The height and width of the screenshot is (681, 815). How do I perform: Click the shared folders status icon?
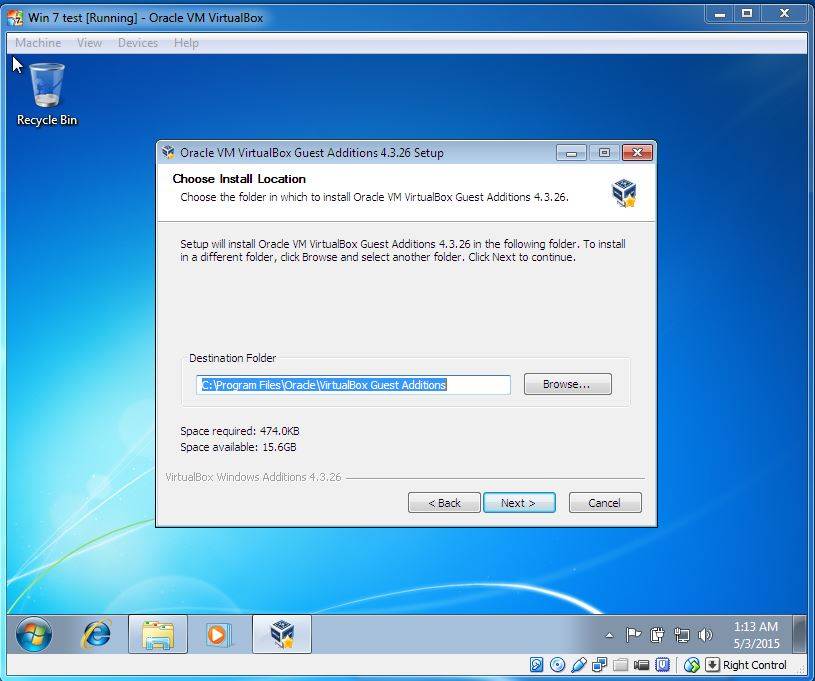[x=621, y=665]
